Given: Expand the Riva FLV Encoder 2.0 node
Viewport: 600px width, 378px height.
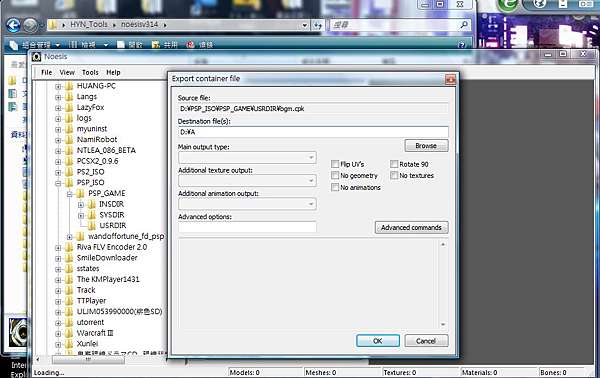Looking at the screenshot, I should pyautogui.click(x=58, y=248).
